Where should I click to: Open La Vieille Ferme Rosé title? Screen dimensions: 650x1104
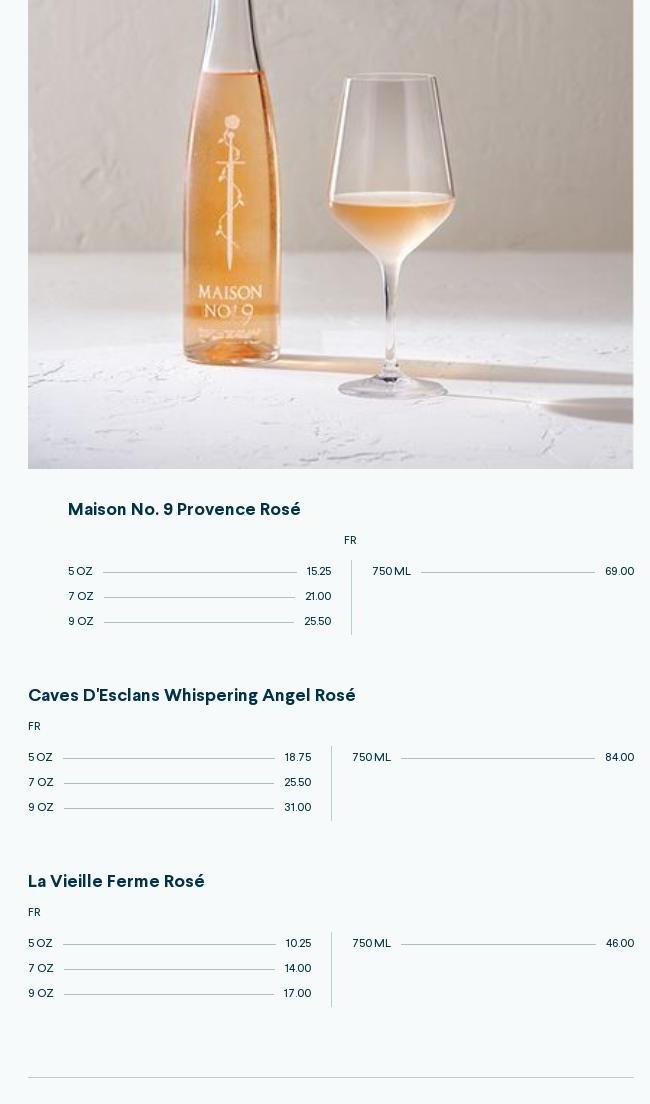click(x=116, y=881)
